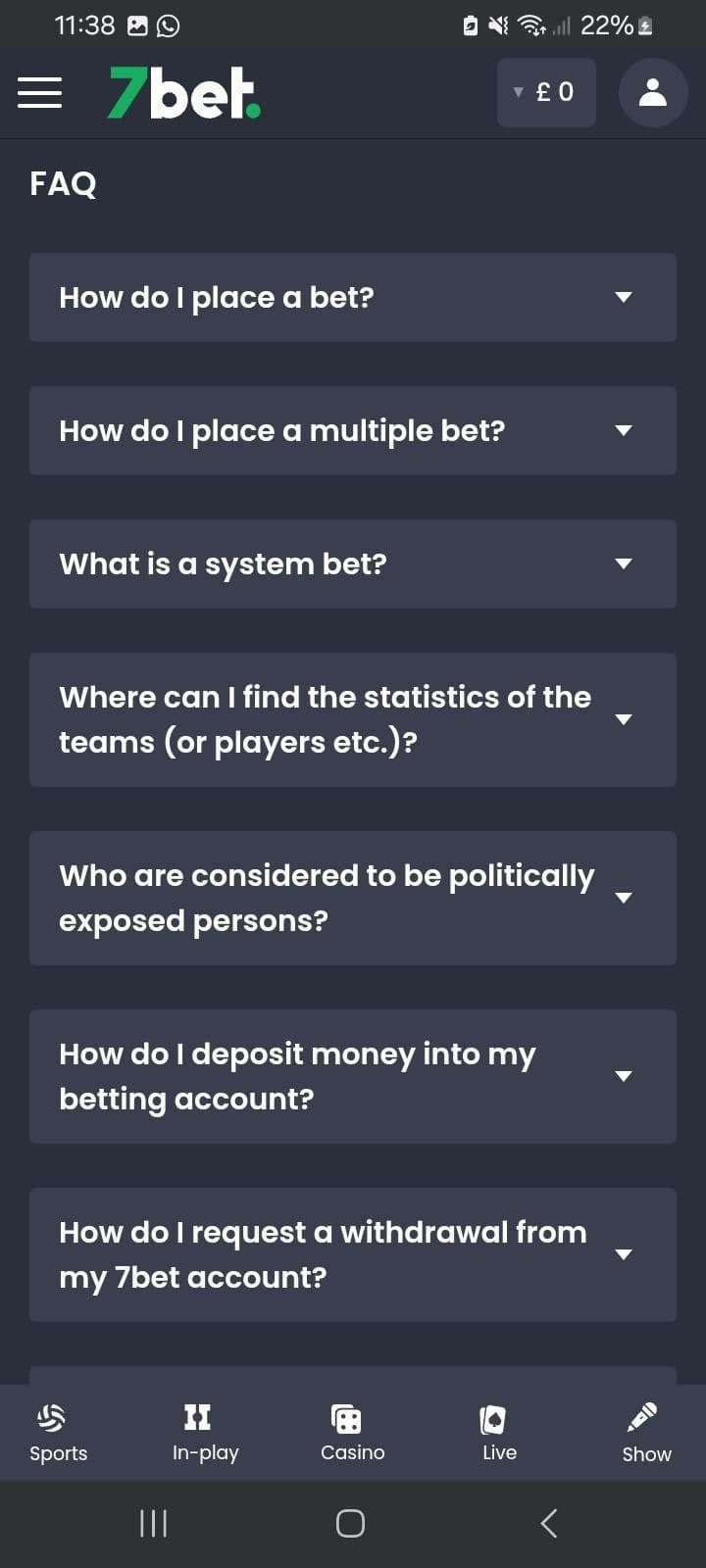Open the Casino slot machine icon
The width and height of the screenshot is (706, 1568).
tap(351, 1419)
